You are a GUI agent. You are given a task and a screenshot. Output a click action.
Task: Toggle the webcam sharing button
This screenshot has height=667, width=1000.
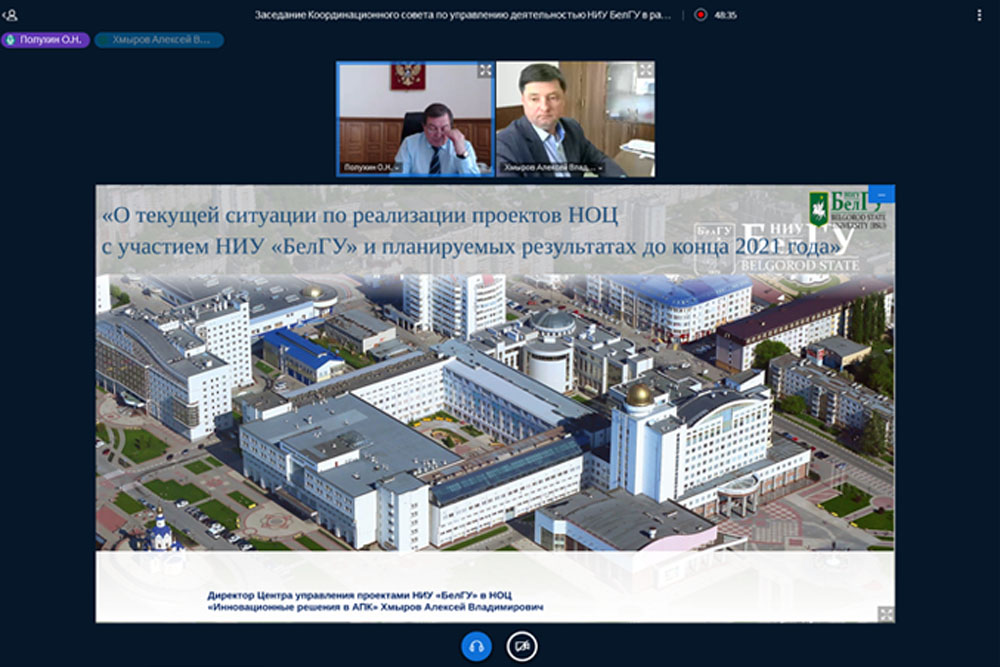521,646
